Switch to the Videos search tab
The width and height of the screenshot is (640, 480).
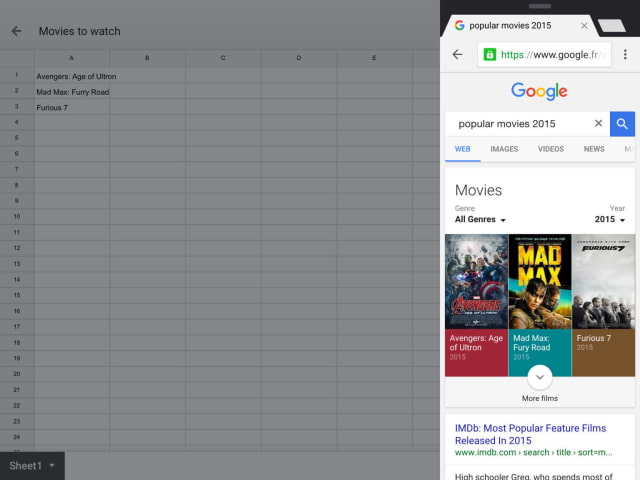(551, 149)
